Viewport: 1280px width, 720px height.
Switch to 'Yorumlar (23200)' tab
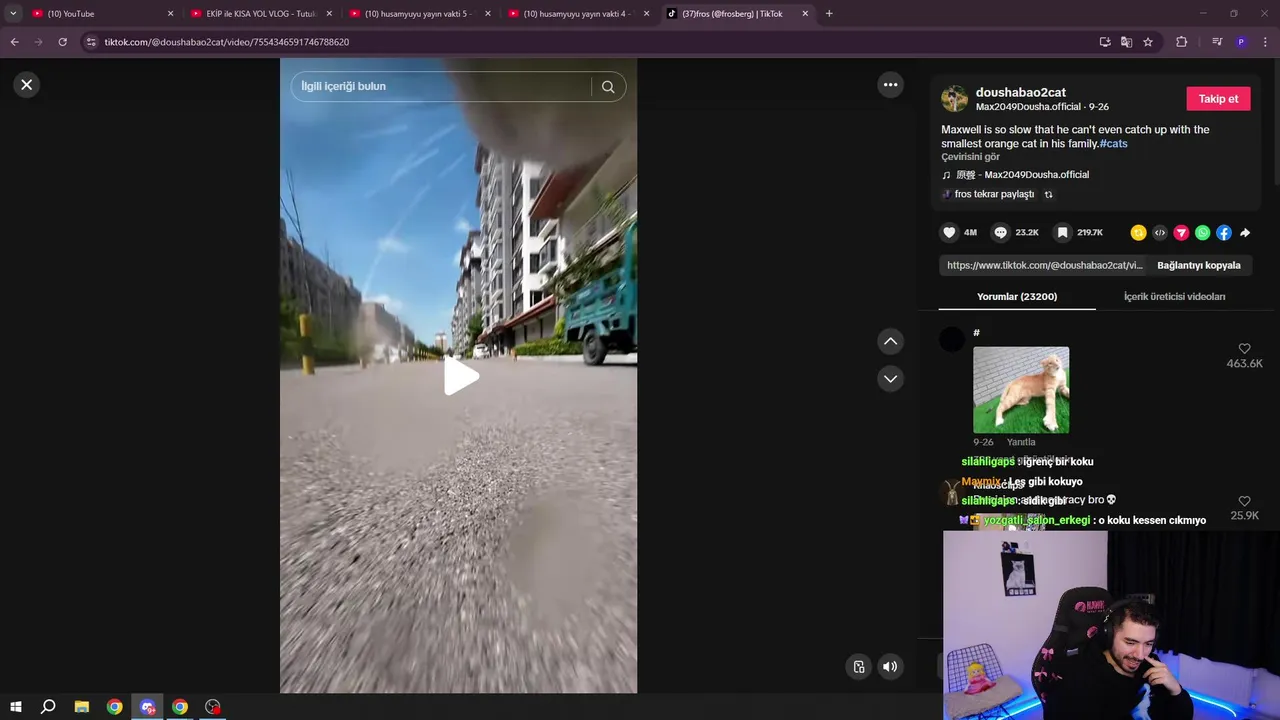point(1016,297)
